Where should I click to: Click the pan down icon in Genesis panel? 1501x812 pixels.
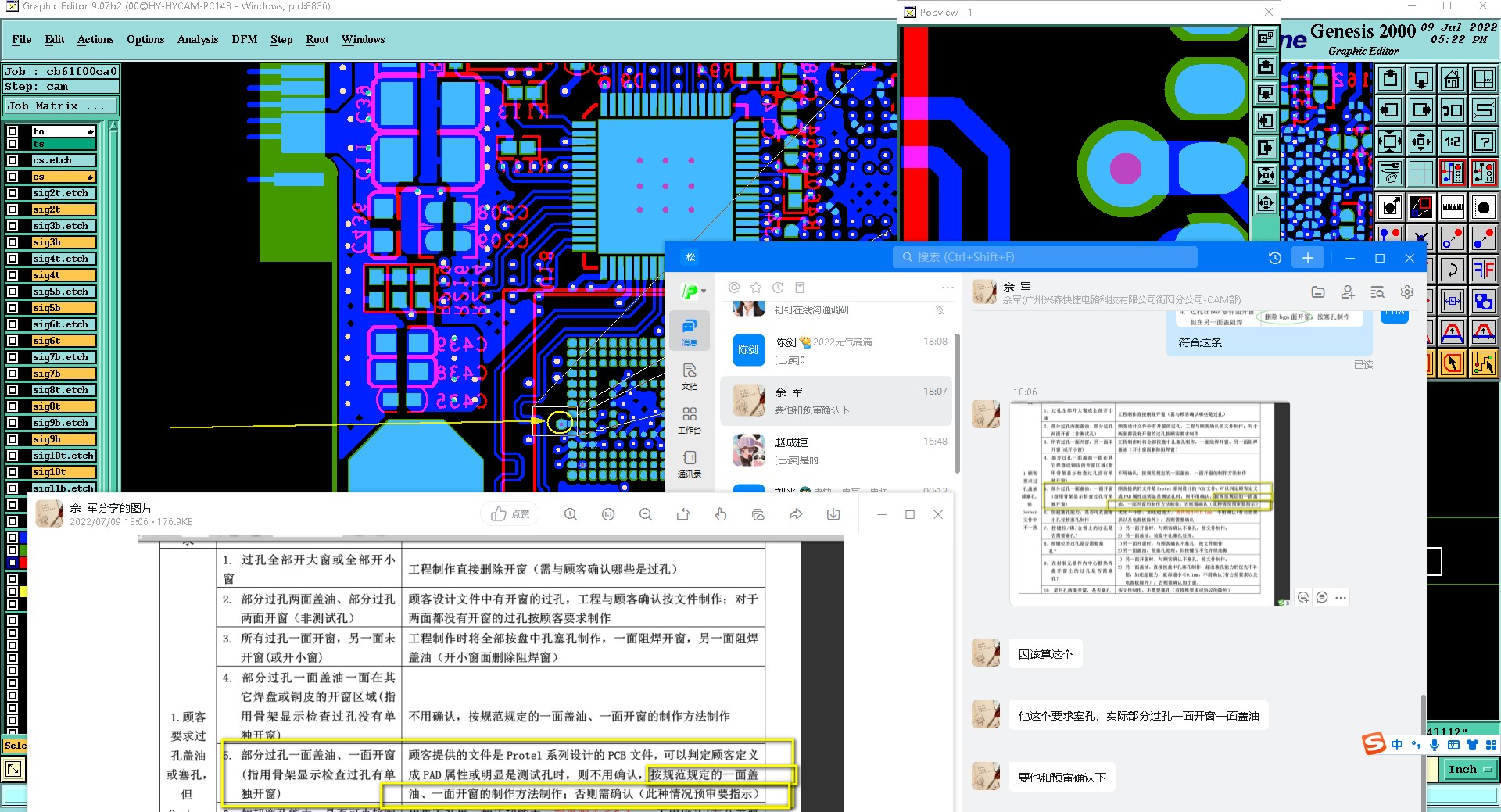[x=1421, y=79]
